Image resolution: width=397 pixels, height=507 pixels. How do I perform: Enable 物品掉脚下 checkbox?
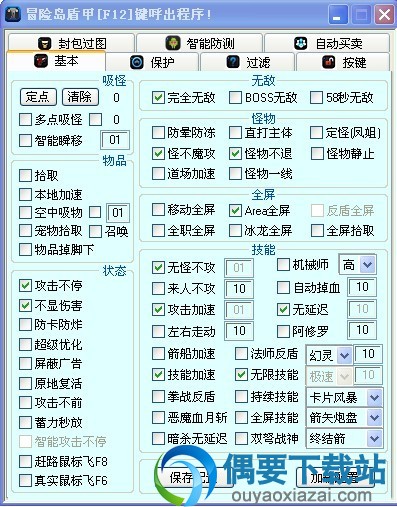click(x=25, y=249)
